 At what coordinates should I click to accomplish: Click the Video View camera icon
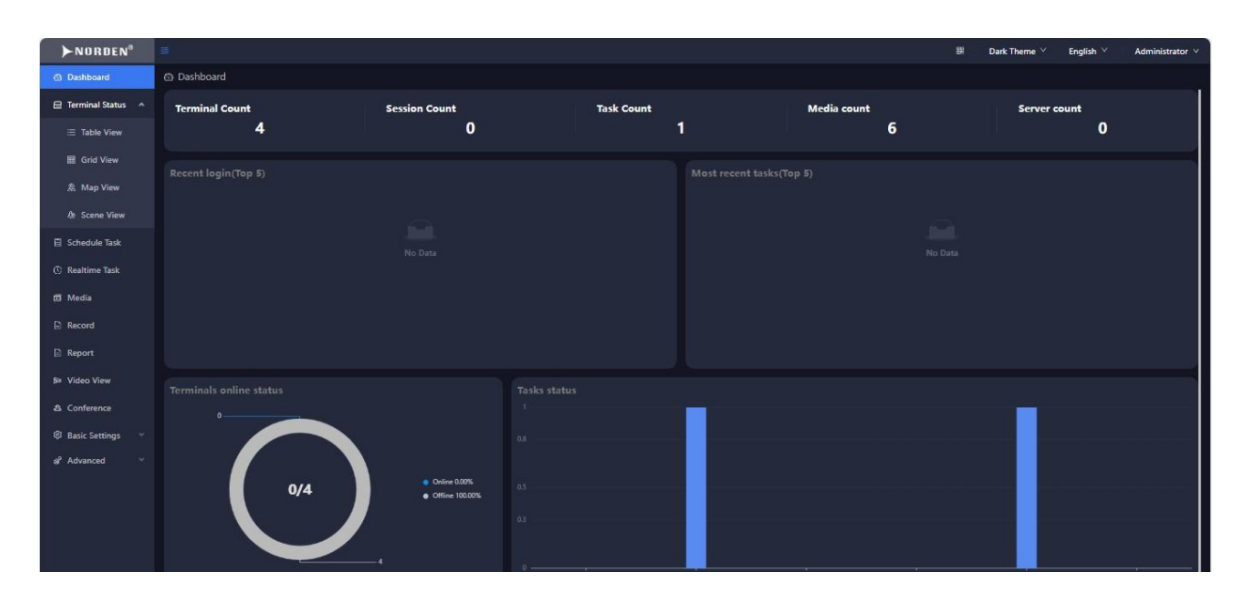(57, 380)
